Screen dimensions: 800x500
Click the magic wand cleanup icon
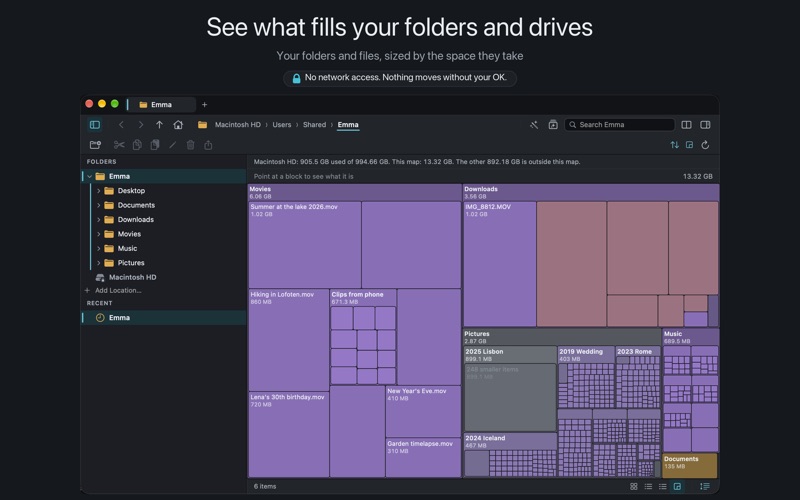534,125
